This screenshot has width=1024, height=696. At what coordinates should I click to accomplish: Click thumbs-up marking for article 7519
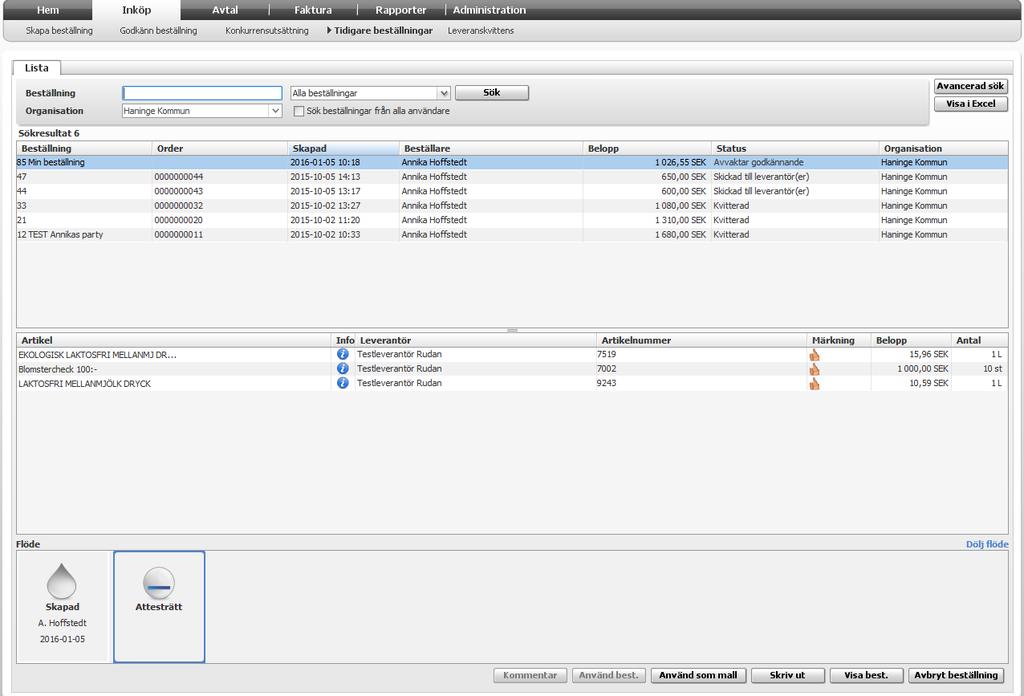click(814, 355)
